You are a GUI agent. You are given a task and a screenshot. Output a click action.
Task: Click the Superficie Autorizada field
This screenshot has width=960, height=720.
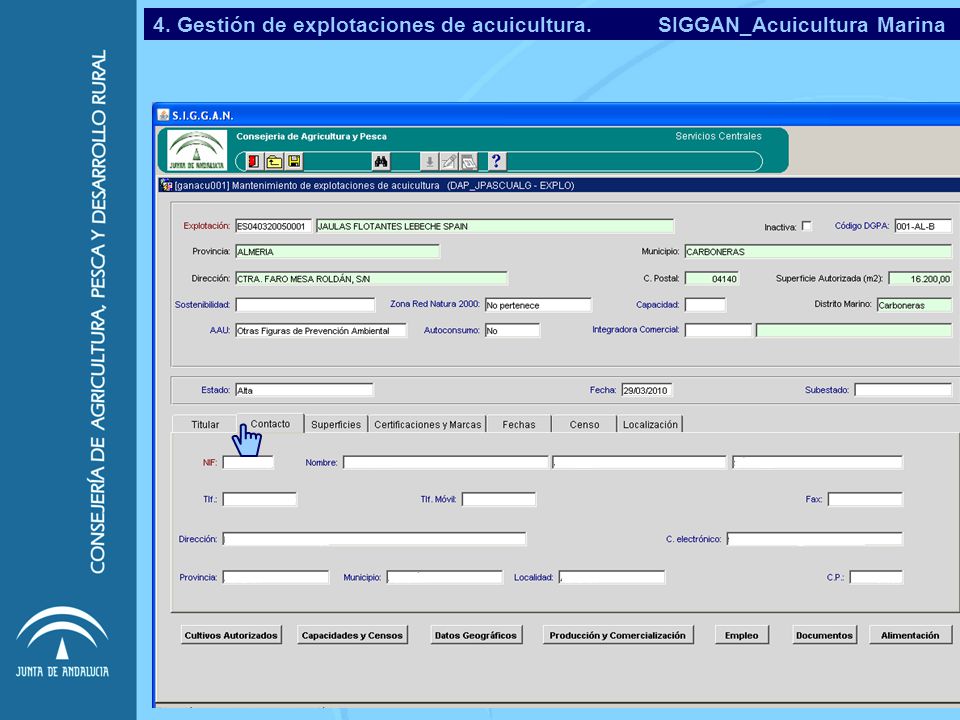[x=920, y=279]
